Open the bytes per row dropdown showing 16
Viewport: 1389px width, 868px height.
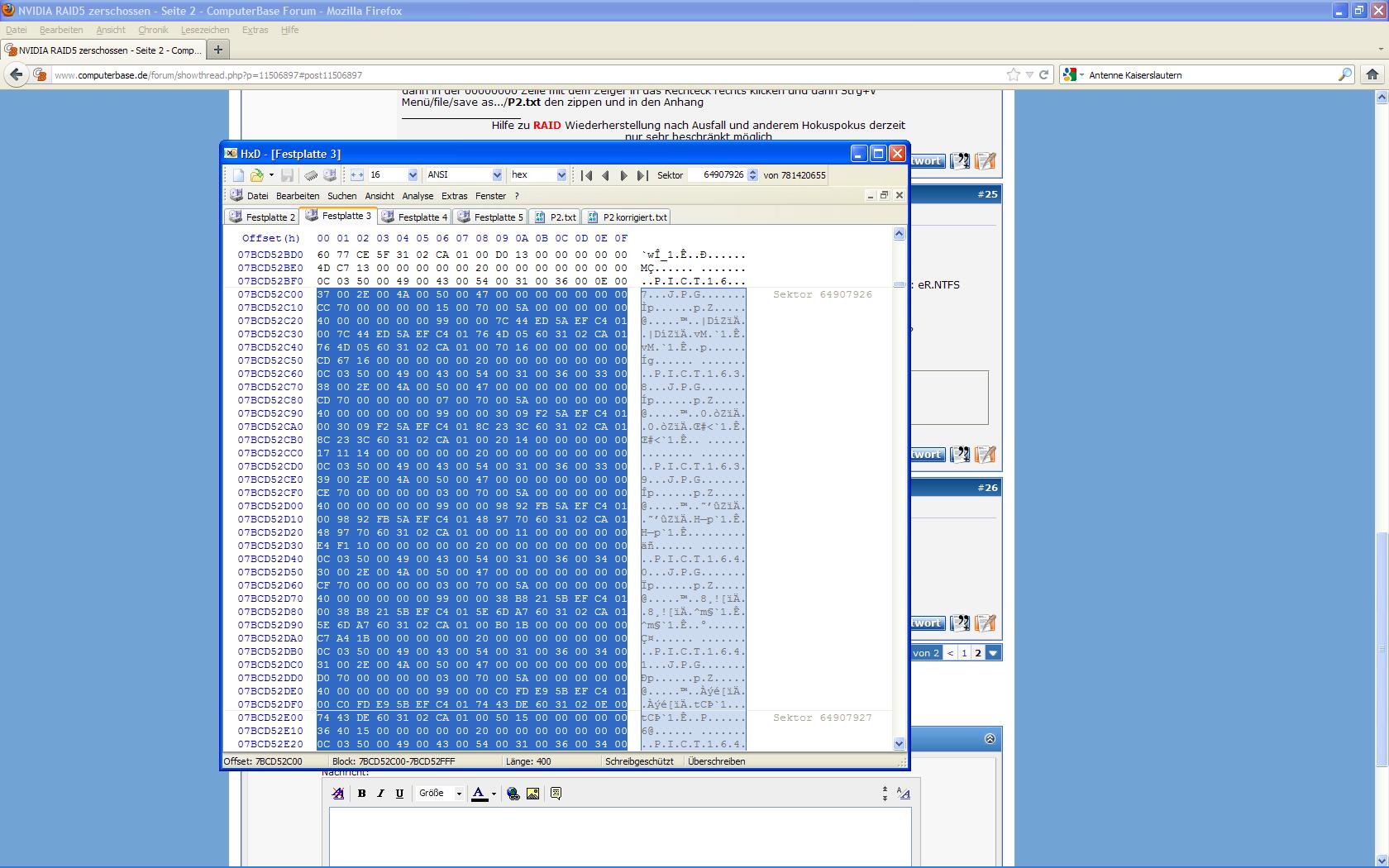click(413, 175)
